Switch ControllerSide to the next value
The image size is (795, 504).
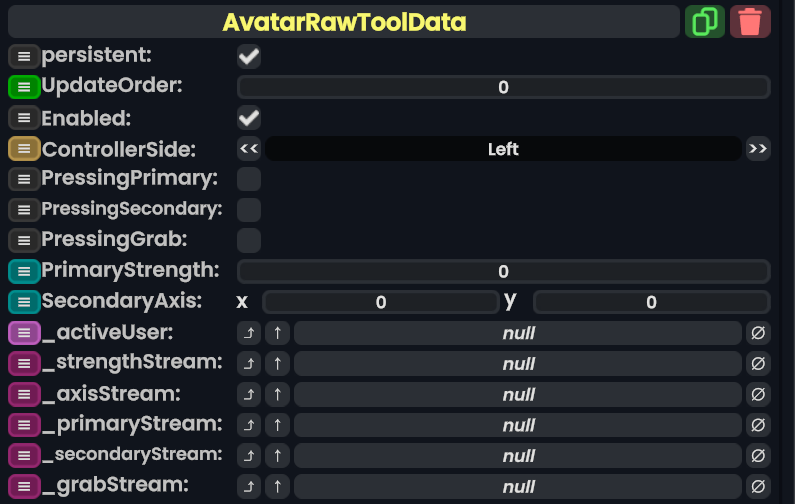point(758,150)
